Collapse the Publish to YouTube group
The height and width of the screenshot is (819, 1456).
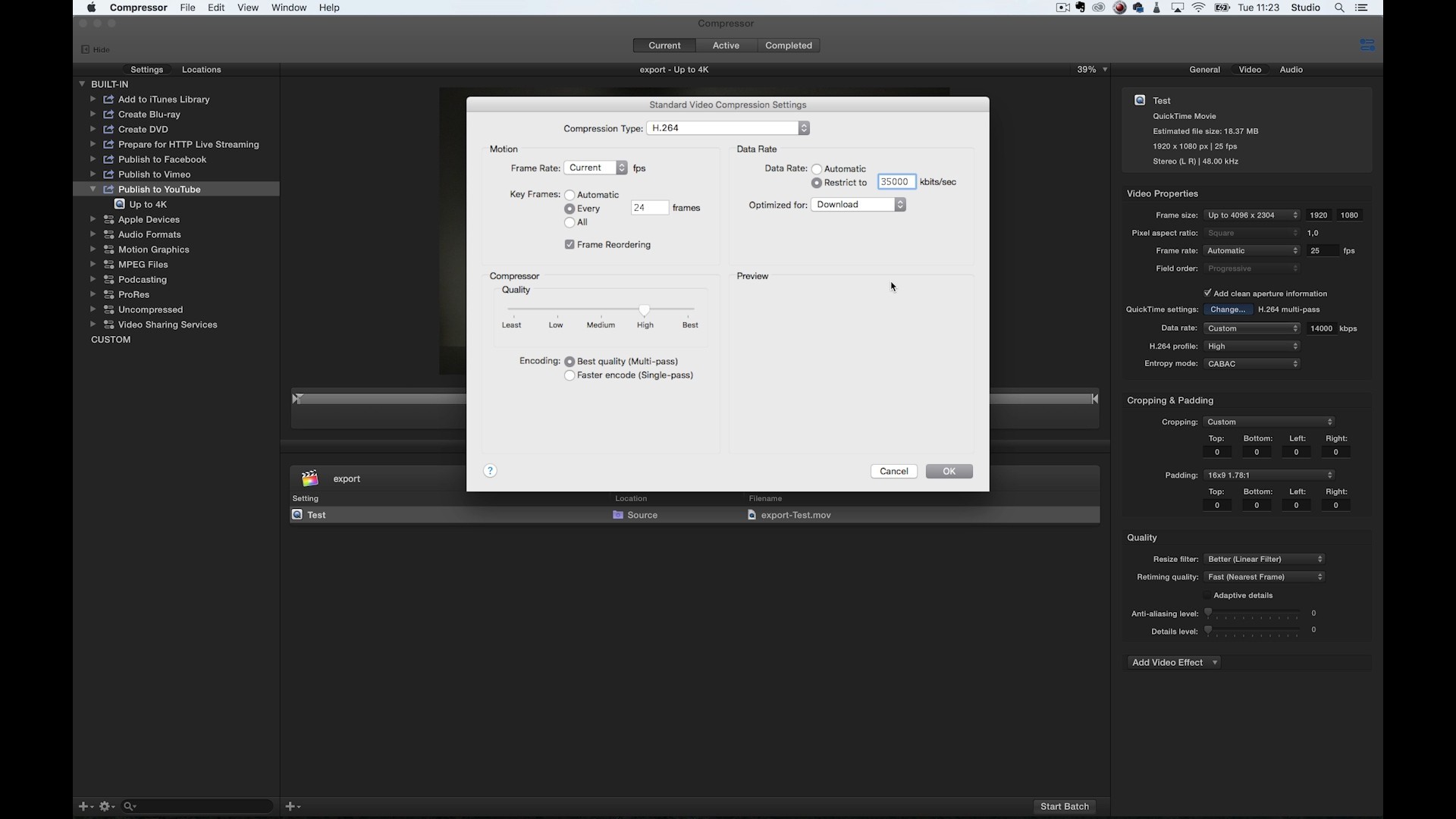(x=93, y=189)
